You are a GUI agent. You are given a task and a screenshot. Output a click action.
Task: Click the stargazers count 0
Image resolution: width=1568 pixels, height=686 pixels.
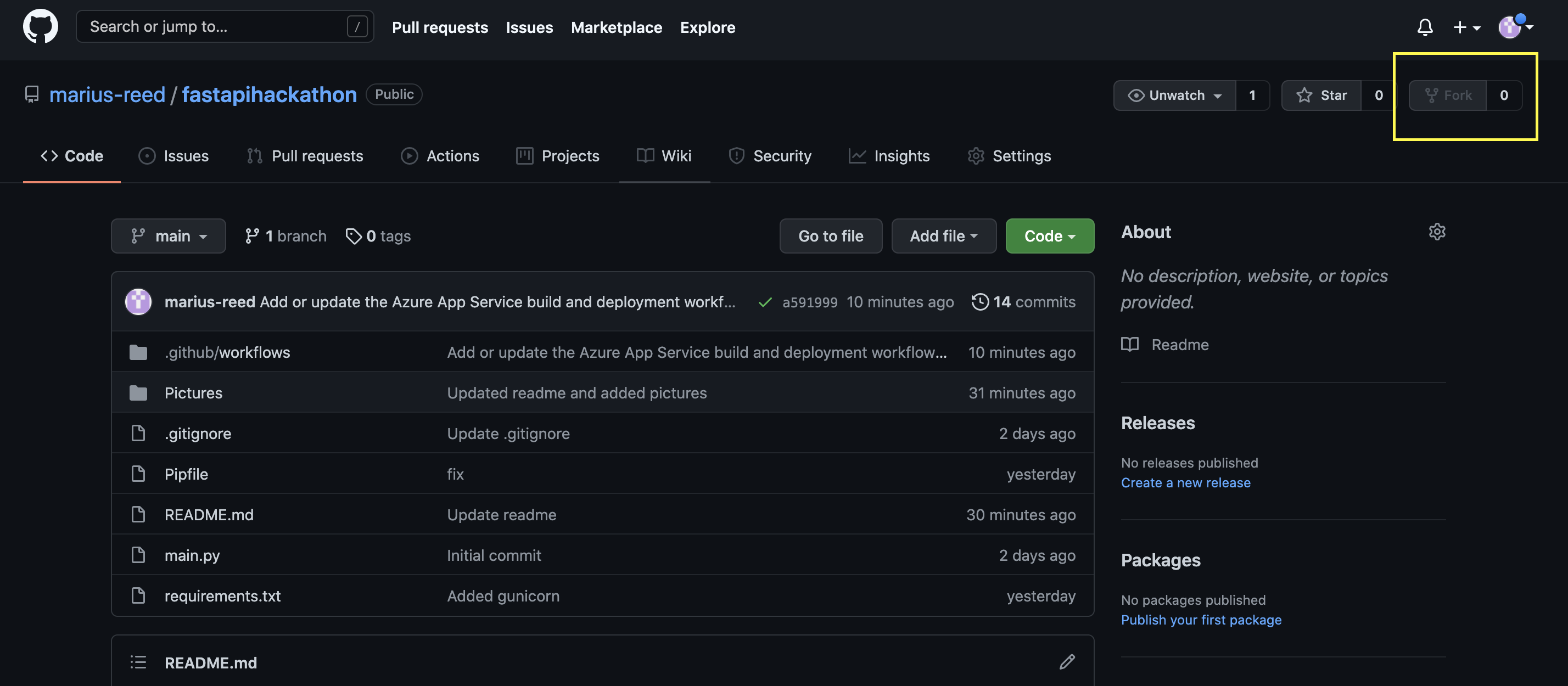point(1379,95)
